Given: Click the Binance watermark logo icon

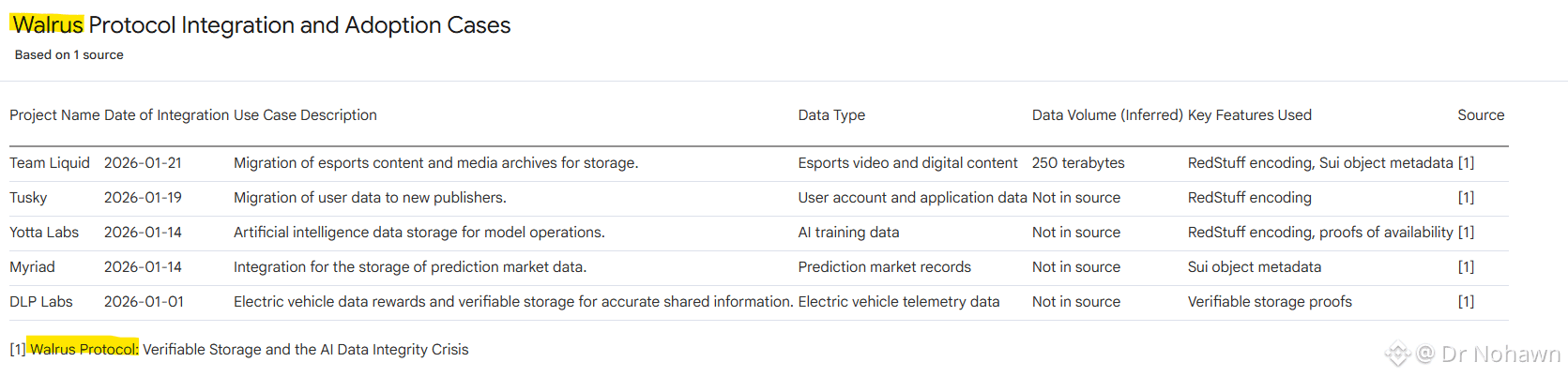Looking at the screenshot, I should coord(1397,354).
